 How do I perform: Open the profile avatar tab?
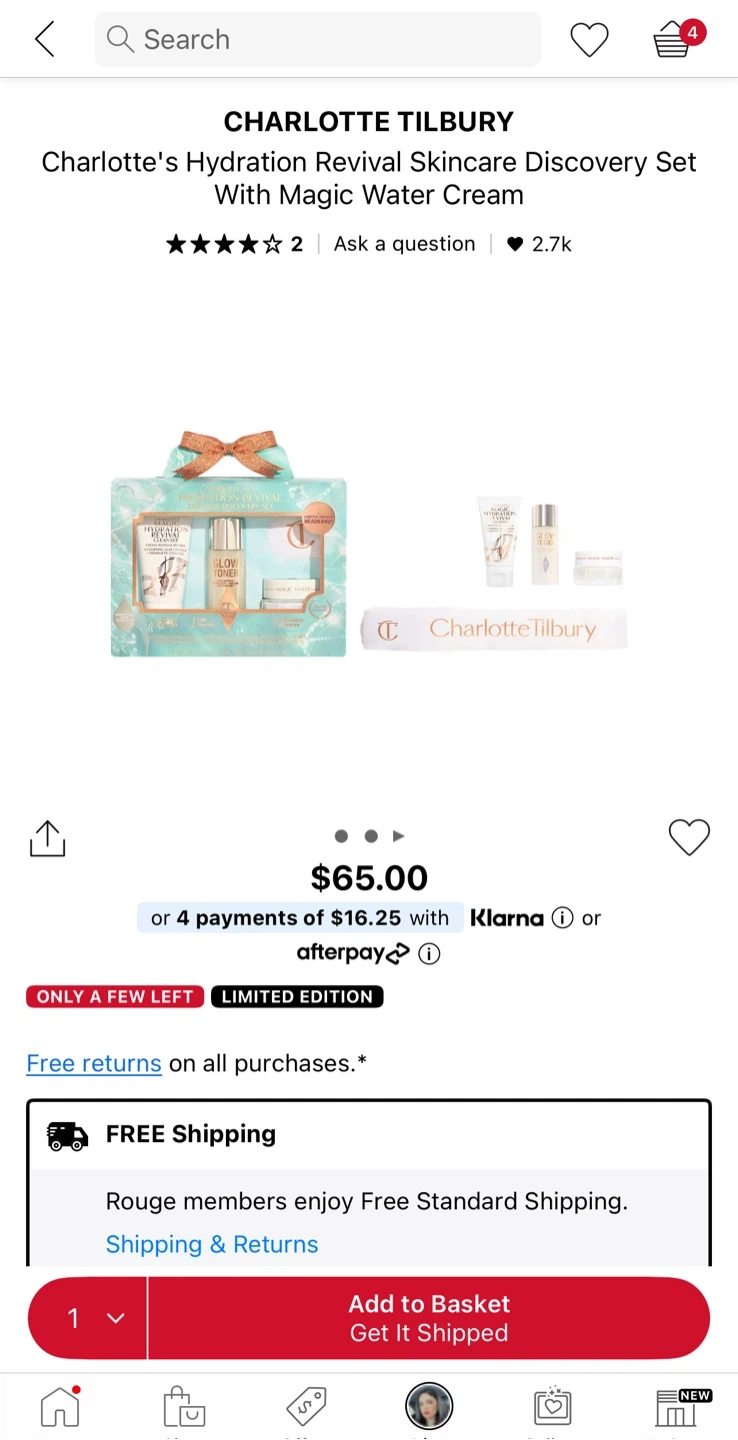(429, 1407)
